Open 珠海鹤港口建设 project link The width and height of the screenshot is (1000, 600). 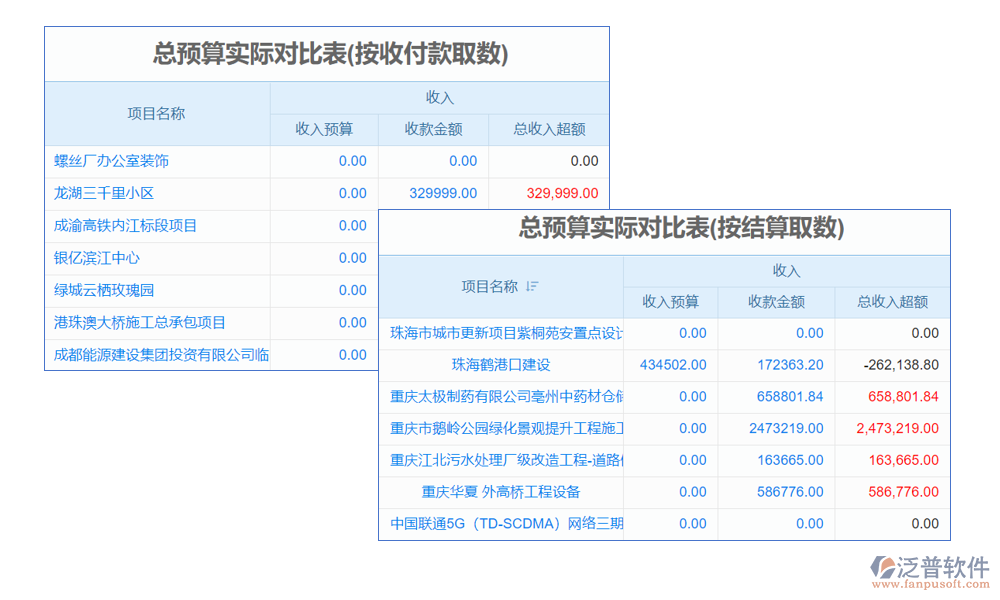pyautogui.click(x=501, y=365)
